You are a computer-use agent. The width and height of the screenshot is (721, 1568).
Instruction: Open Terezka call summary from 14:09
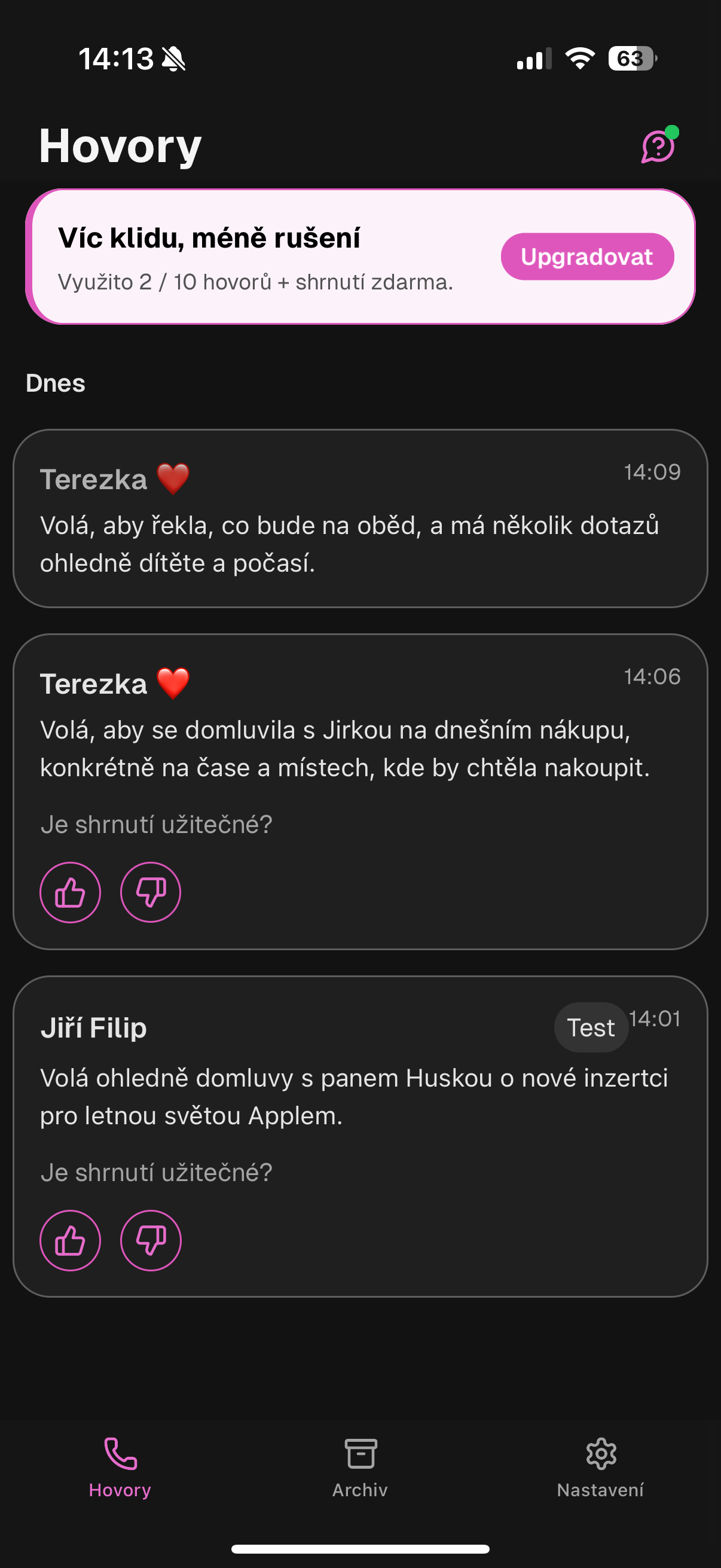click(359, 518)
